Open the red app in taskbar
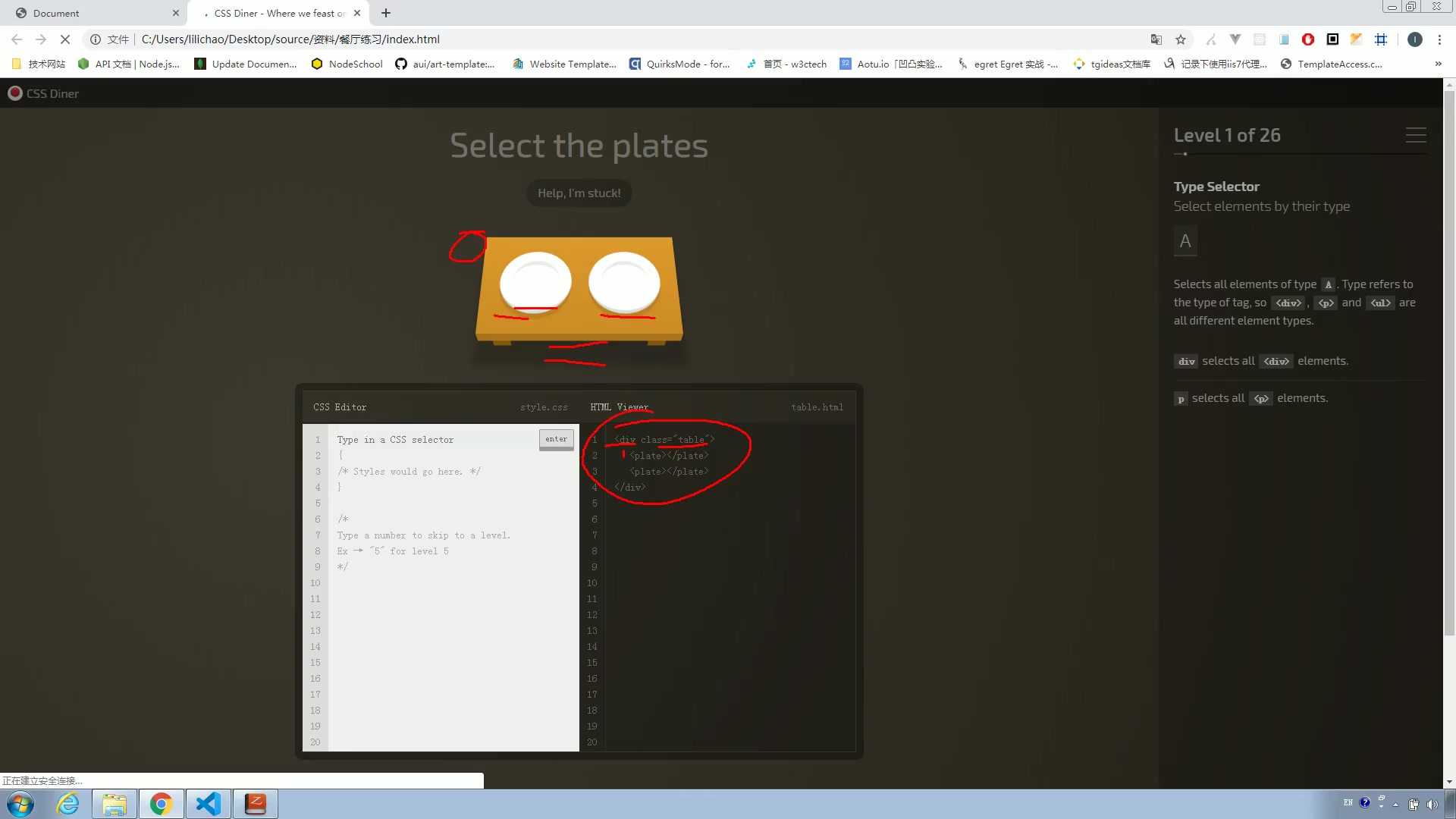 [256, 804]
